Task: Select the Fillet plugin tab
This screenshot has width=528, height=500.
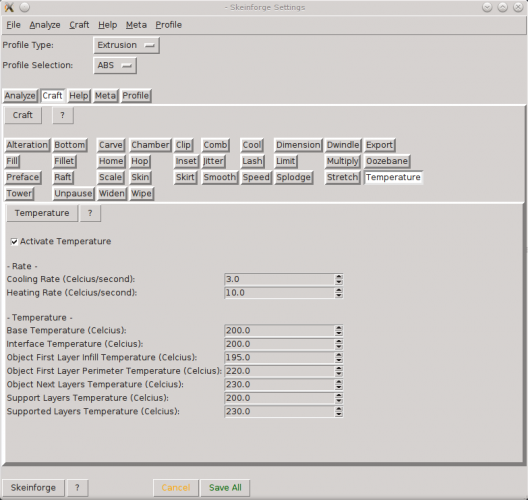Action: coord(64,161)
